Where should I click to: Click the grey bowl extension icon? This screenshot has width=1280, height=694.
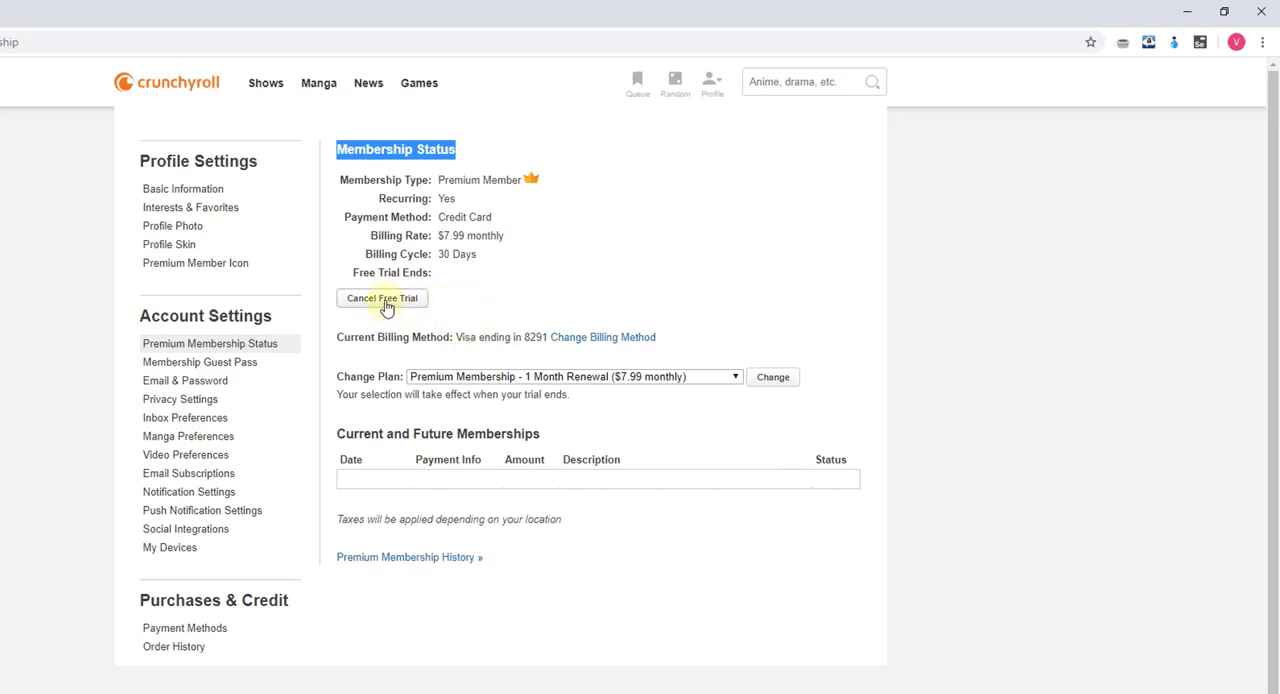click(1123, 42)
